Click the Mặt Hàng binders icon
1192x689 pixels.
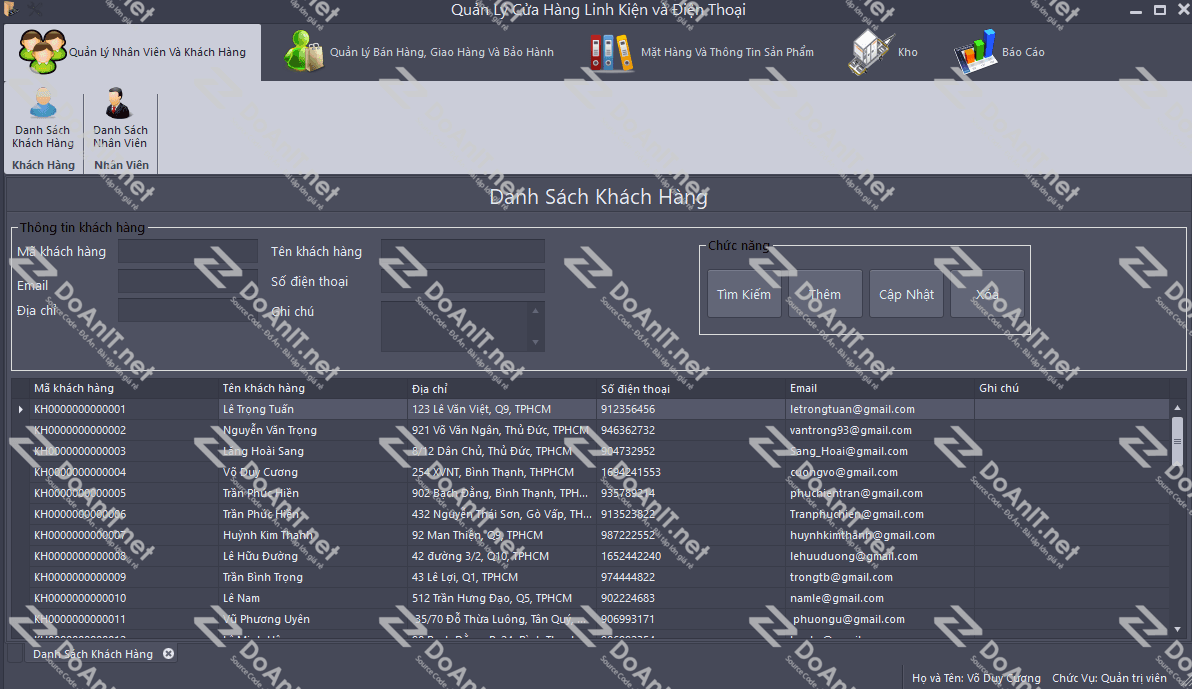(611, 52)
